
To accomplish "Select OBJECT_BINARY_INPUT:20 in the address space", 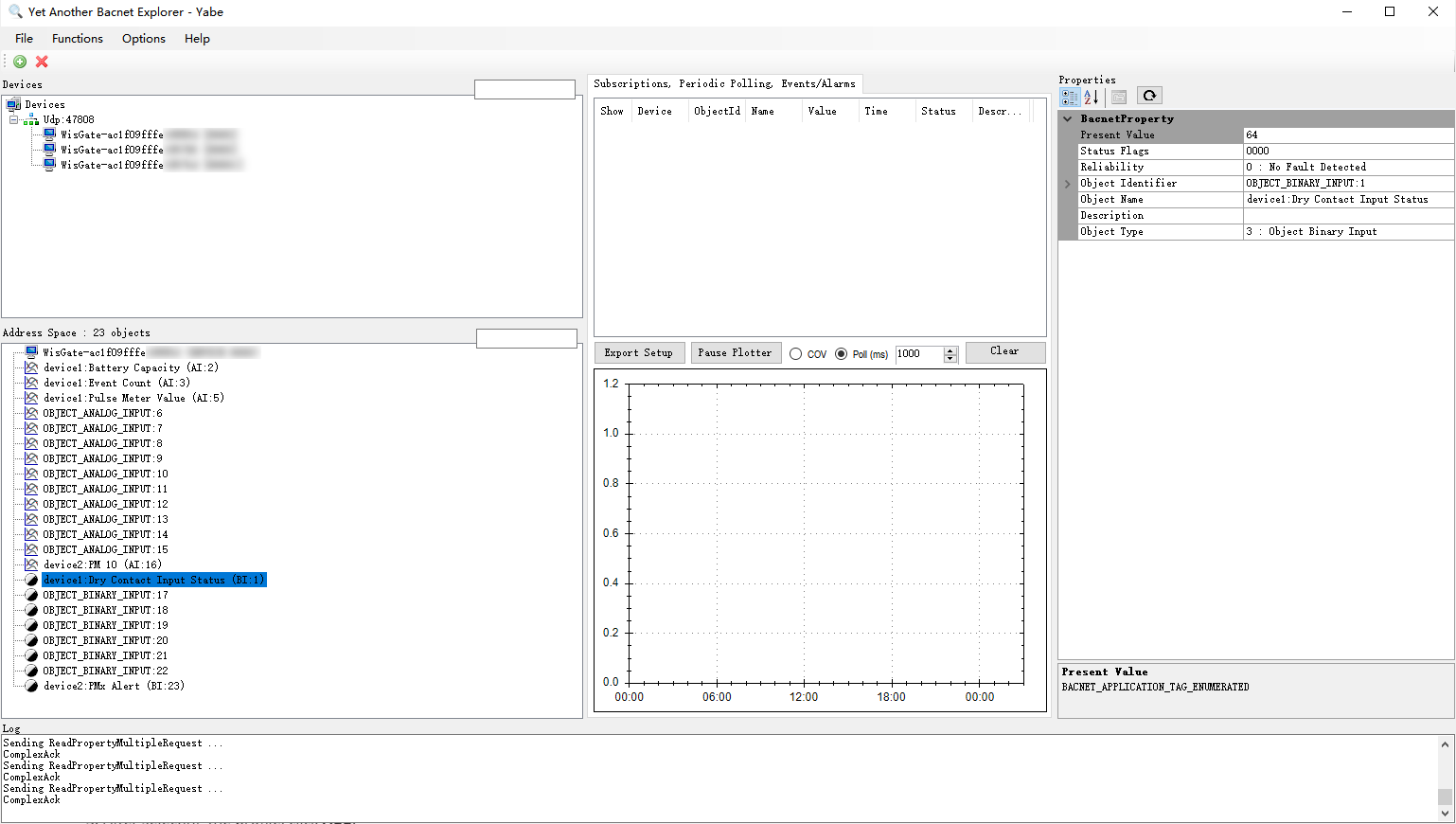I will (104, 640).
